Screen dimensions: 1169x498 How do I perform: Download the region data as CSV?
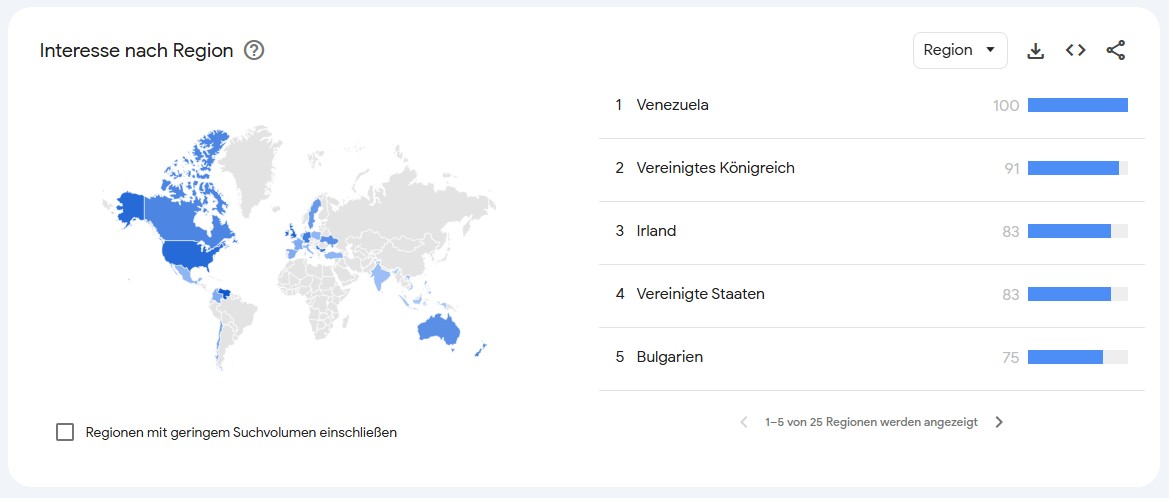pos(1036,51)
